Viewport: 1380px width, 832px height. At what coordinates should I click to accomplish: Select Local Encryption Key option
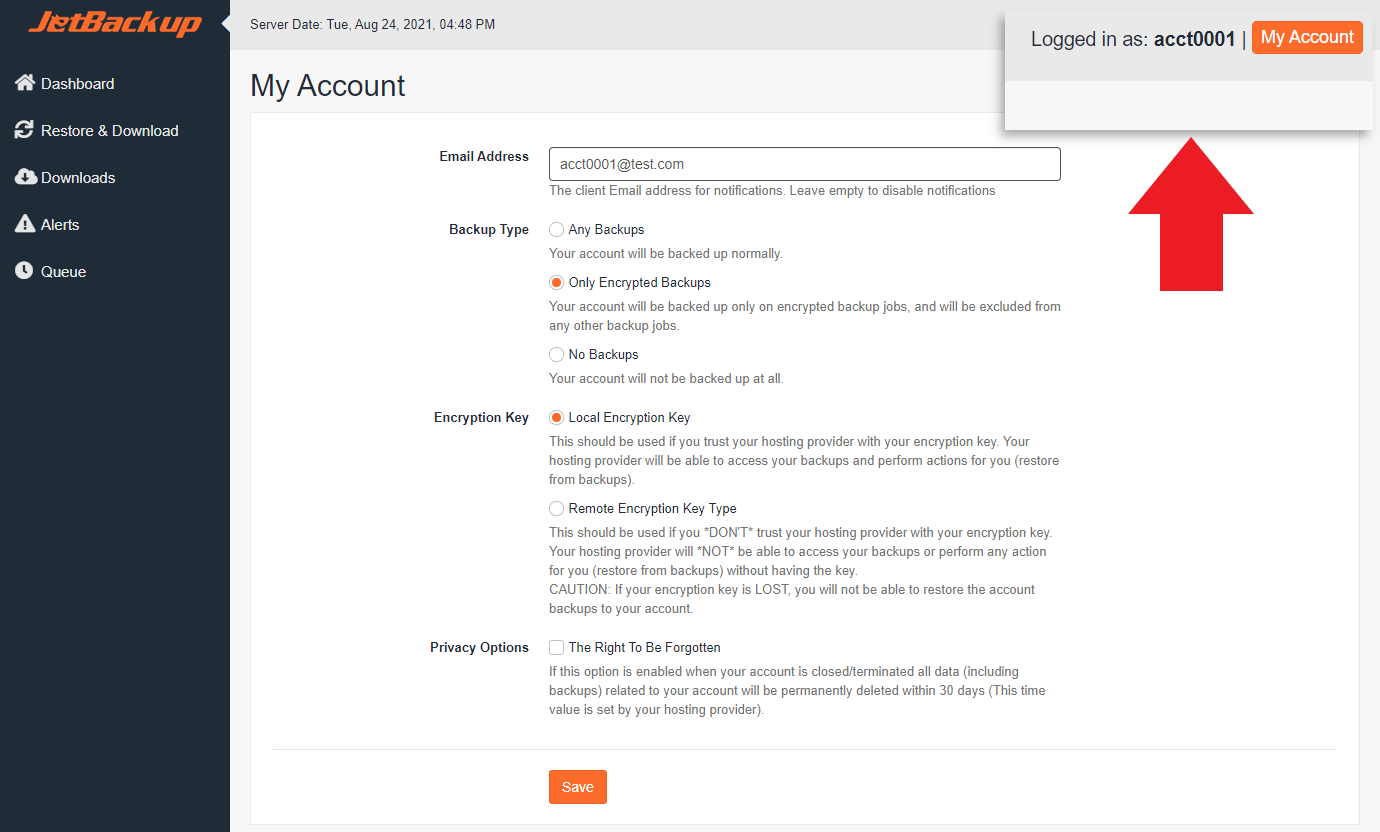pyautogui.click(x=557, y=418)
